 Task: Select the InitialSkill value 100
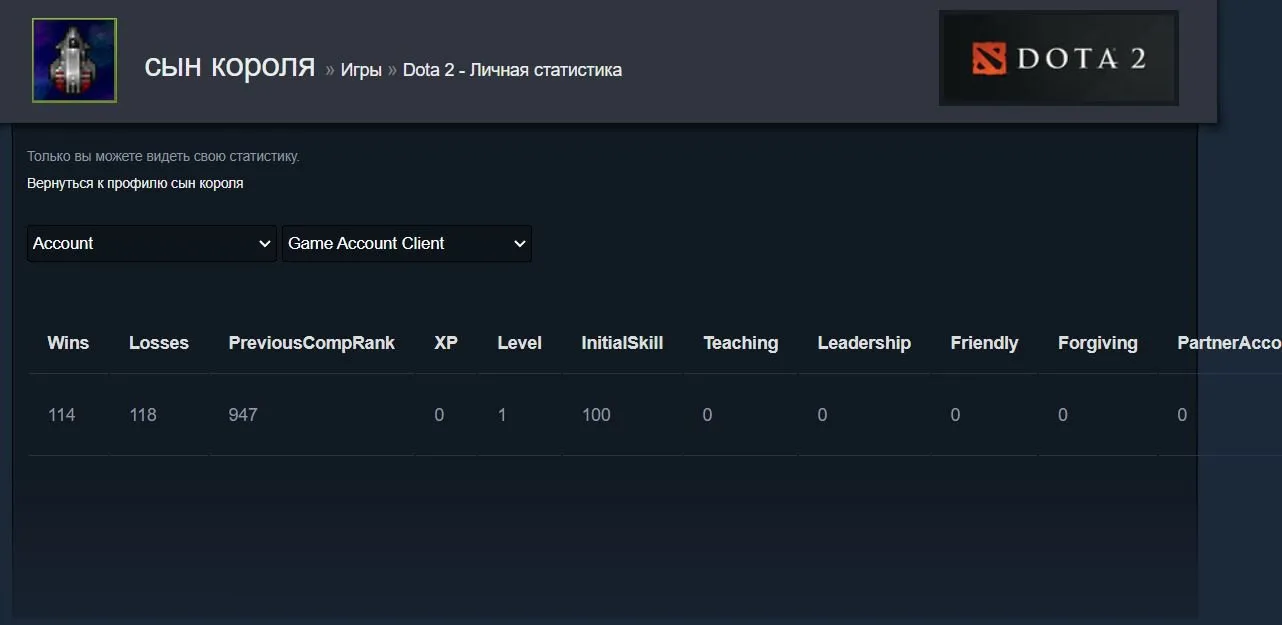[596, 415]
